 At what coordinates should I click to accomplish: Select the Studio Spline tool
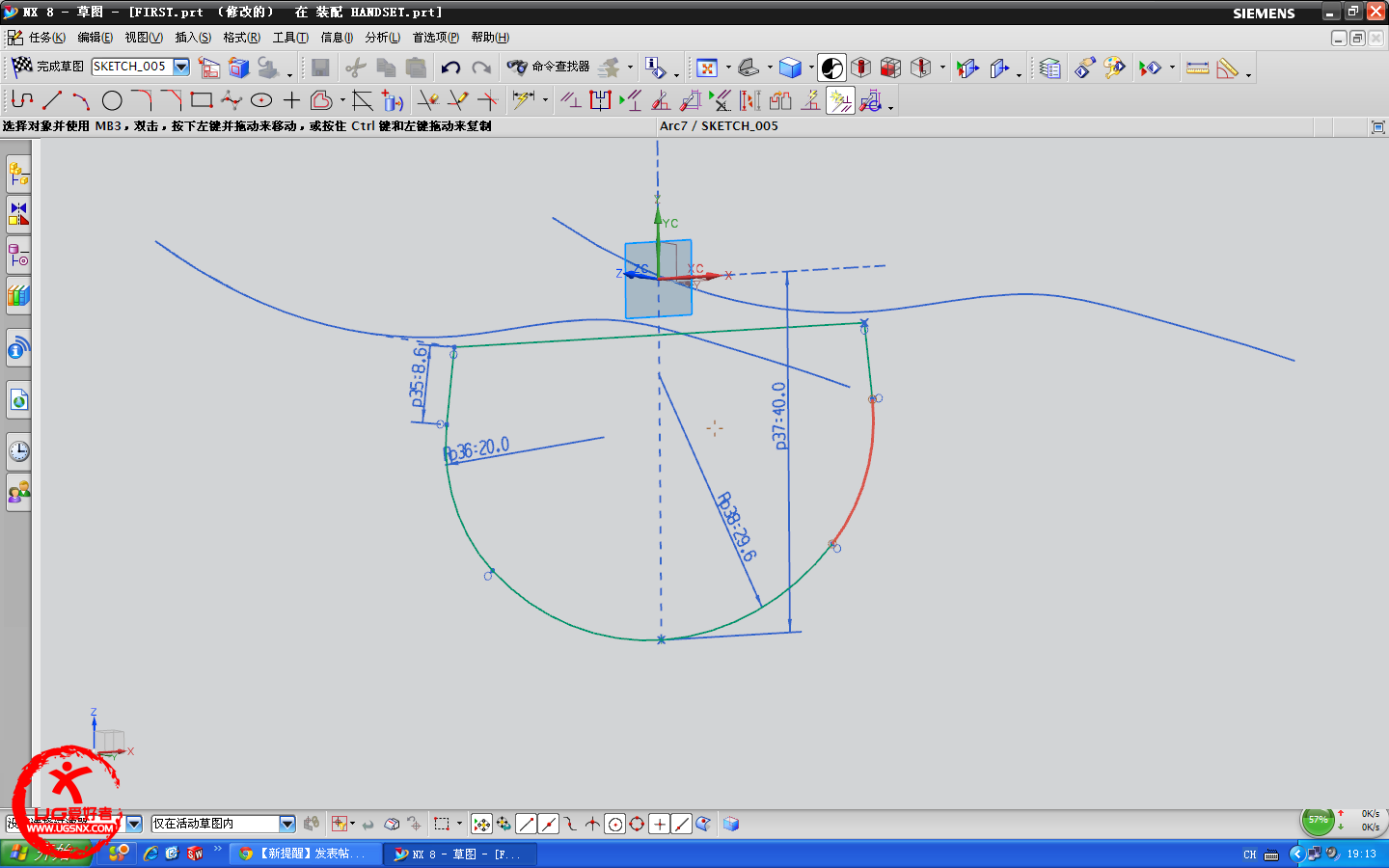click(231, 99)
